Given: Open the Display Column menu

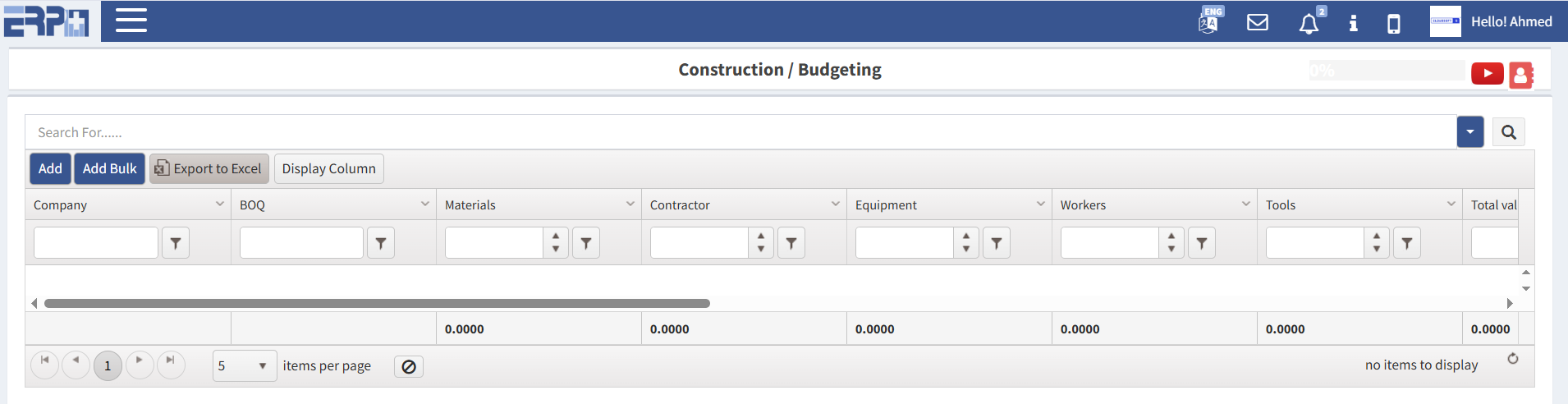Looking at the screenshot, I should coord(328,168).
